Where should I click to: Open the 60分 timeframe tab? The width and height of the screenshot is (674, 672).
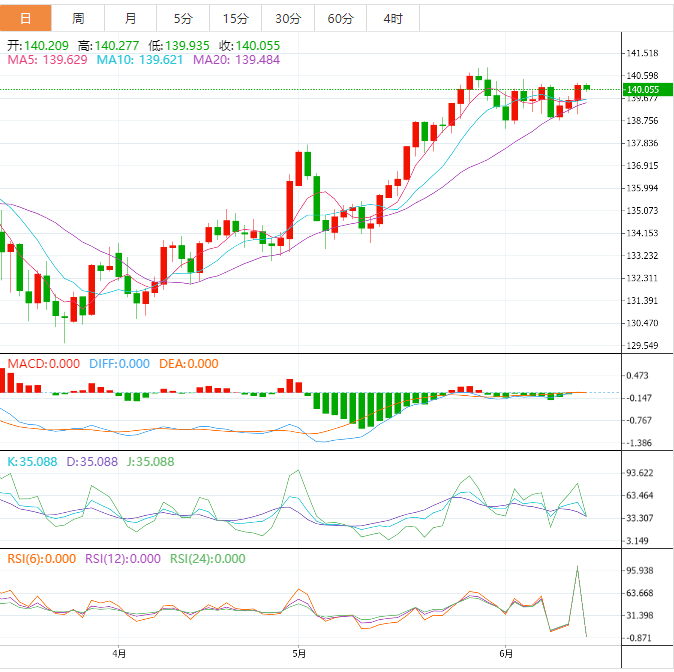[x=340, y=18]
